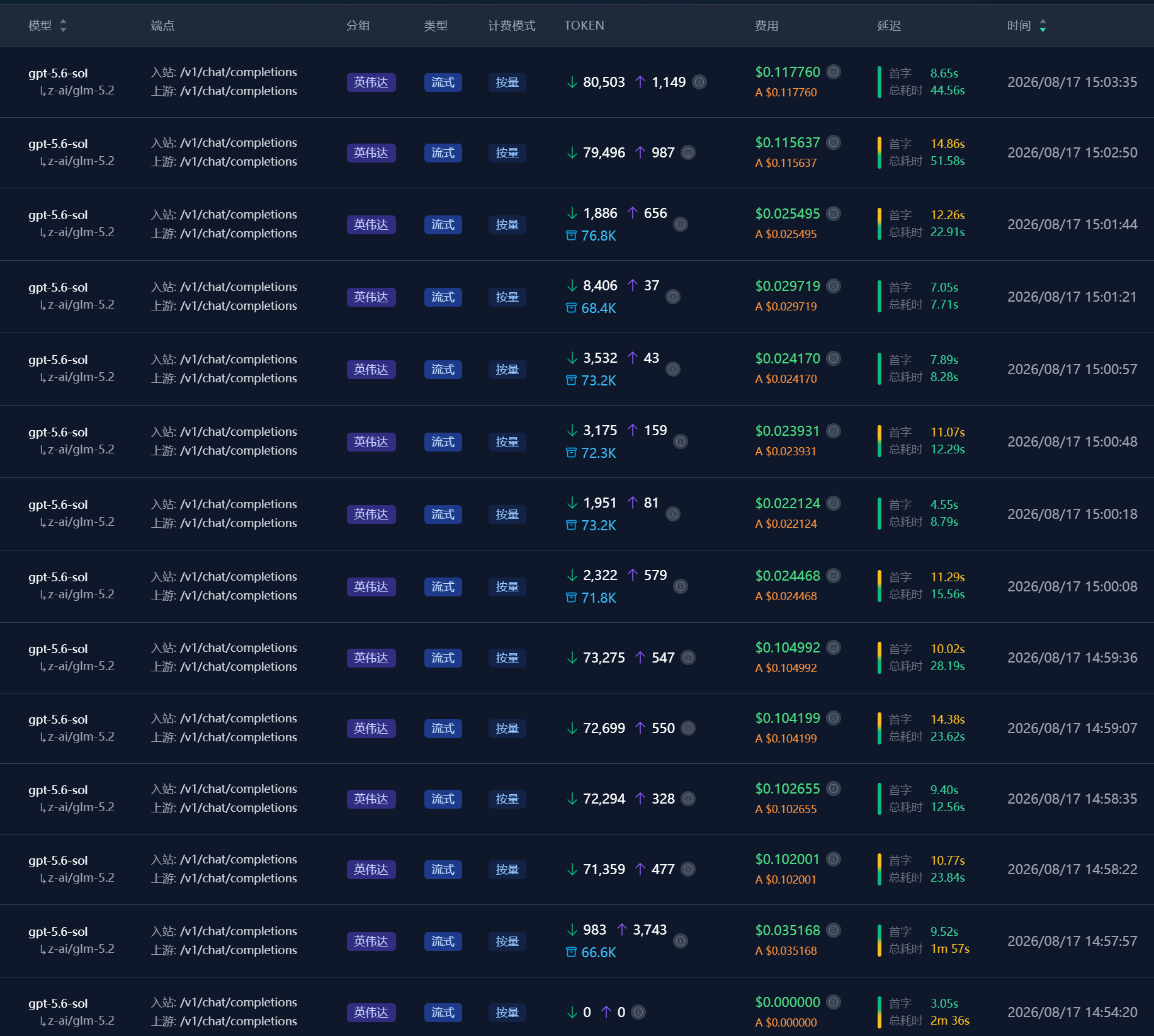Viewport: 1154px width, 1036px height.
Task: Click the 计费模式 column header
Action: click(x=512, y=26)
